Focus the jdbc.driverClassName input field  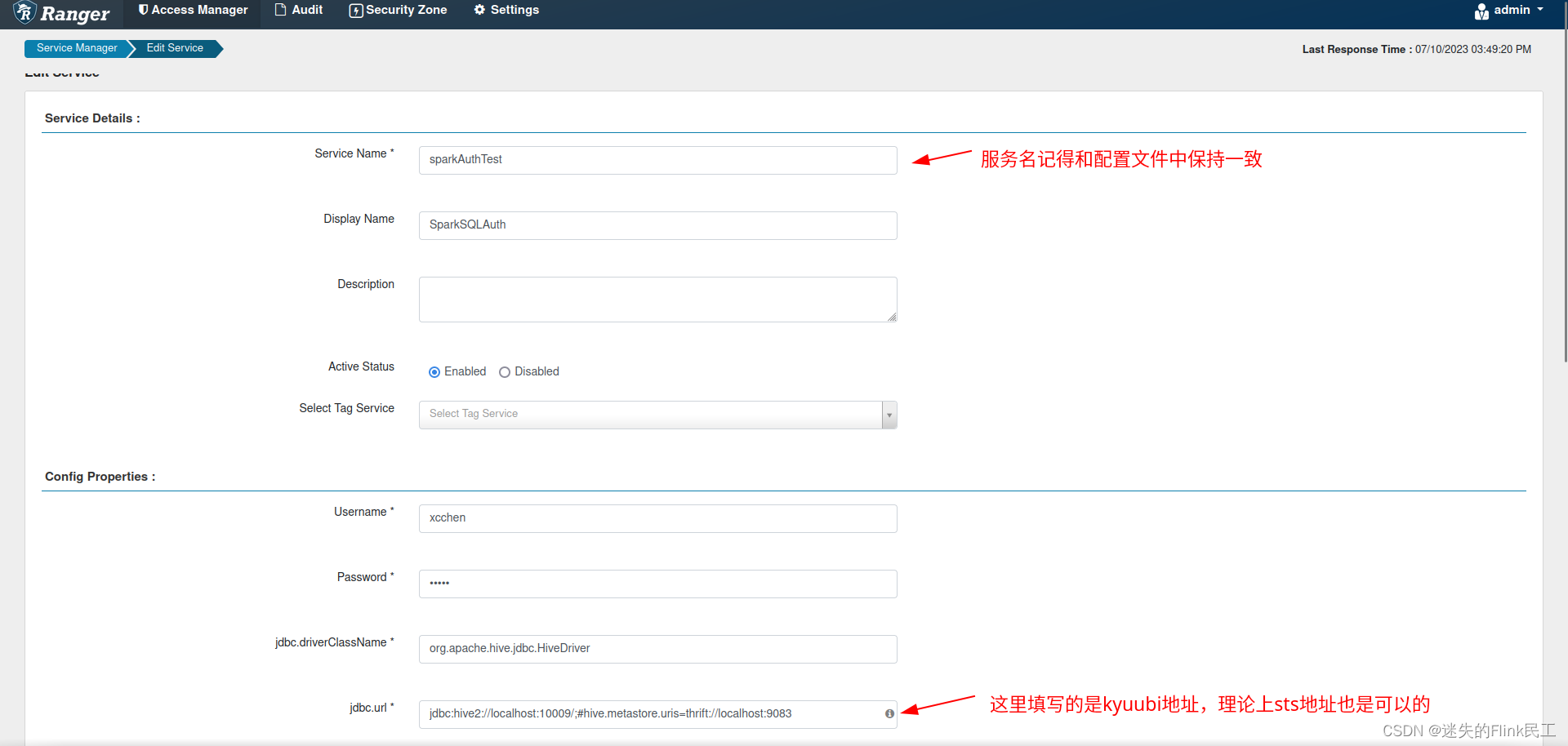pyautogui.click(x=657, y=649)
